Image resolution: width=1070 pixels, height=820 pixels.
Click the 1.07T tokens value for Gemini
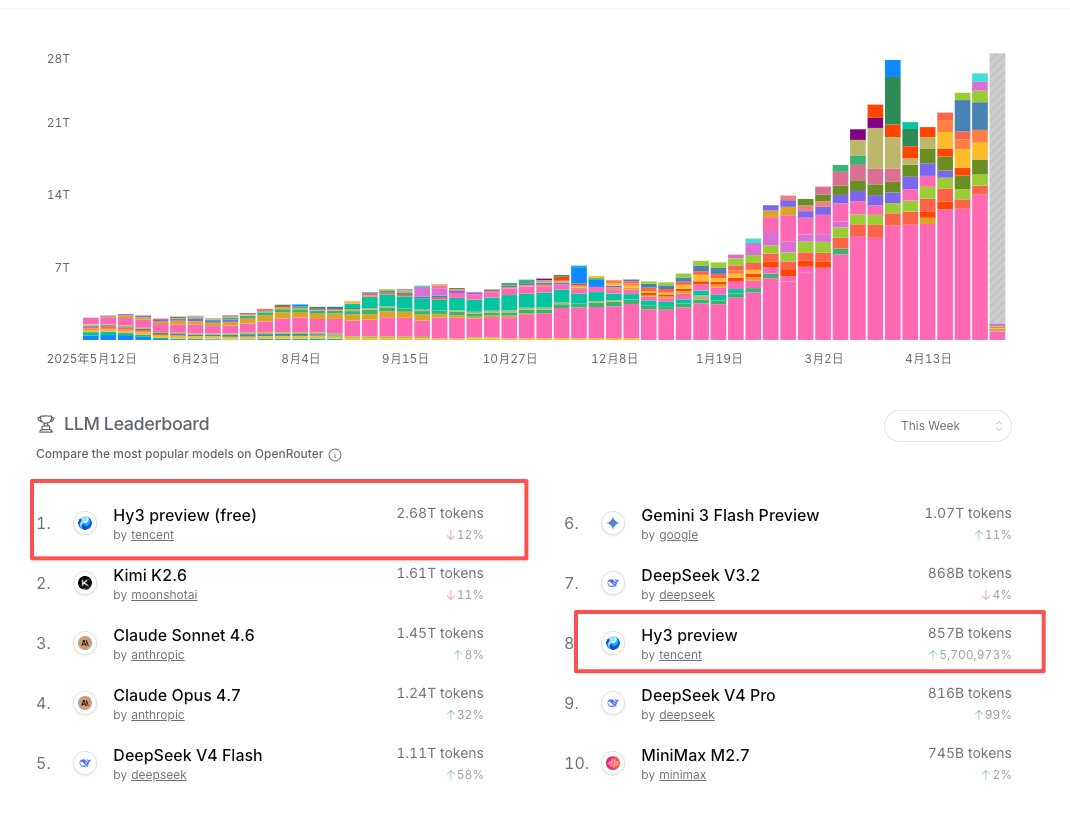pos(968,513)
